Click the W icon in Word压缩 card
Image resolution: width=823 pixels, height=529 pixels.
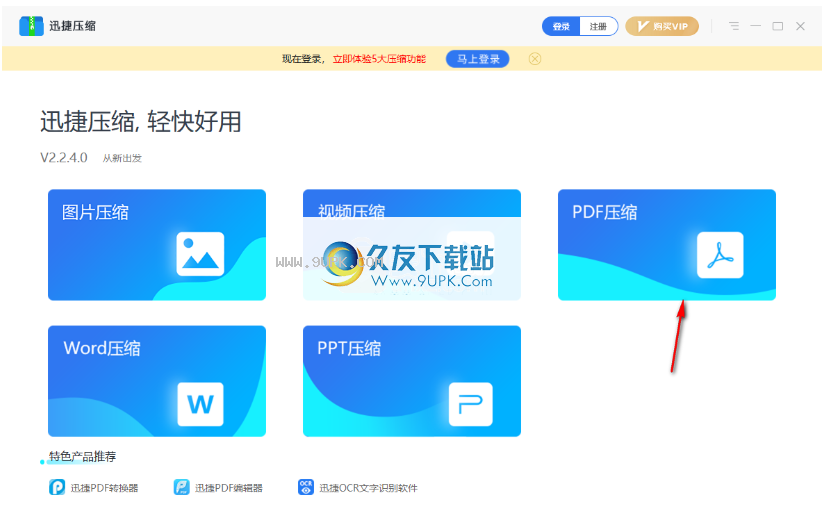click(x=201, y=404)
